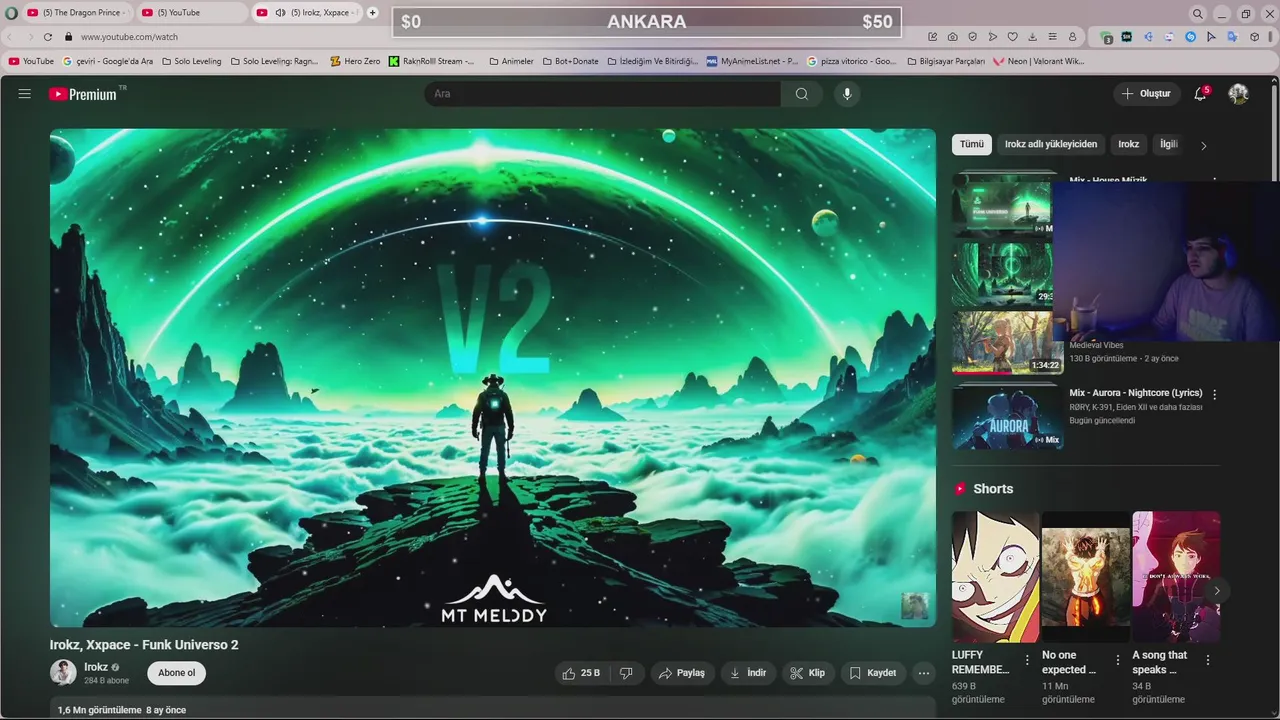
Task: Add page to bookmarks heart icon
Action: point(1012,37)
